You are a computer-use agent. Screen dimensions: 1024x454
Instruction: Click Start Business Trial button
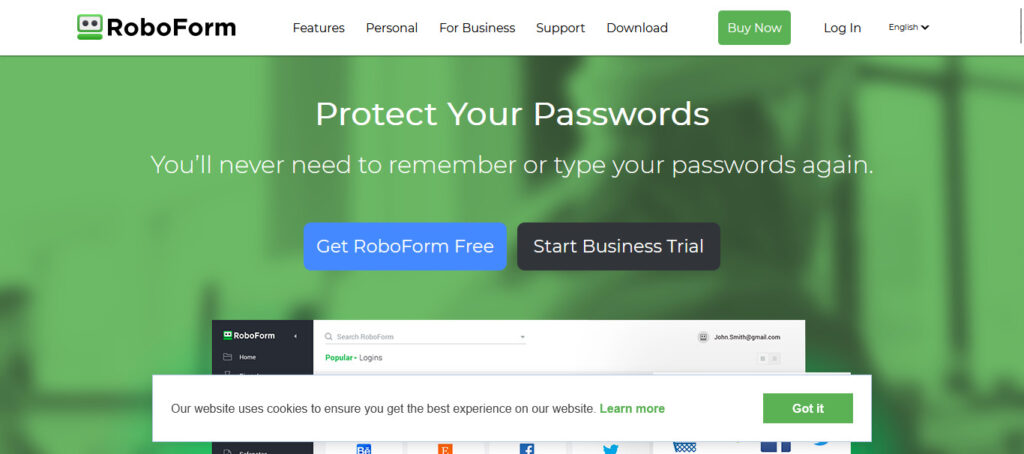pos(618,246)
